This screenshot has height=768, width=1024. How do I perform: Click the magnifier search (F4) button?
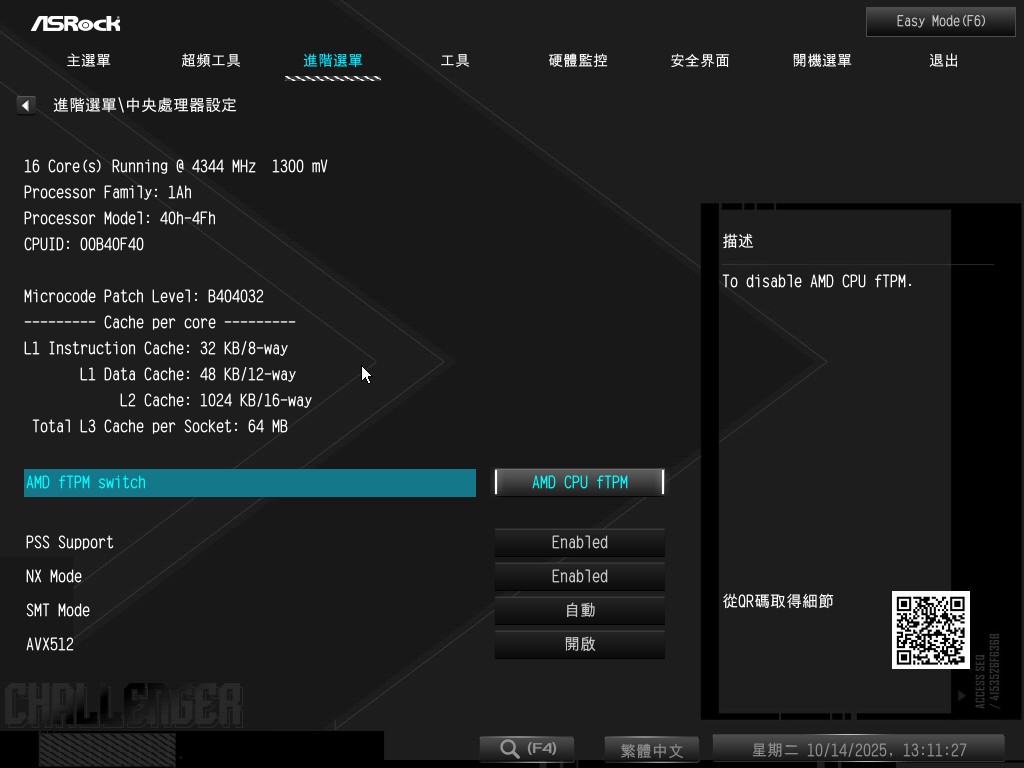[528, 749]
